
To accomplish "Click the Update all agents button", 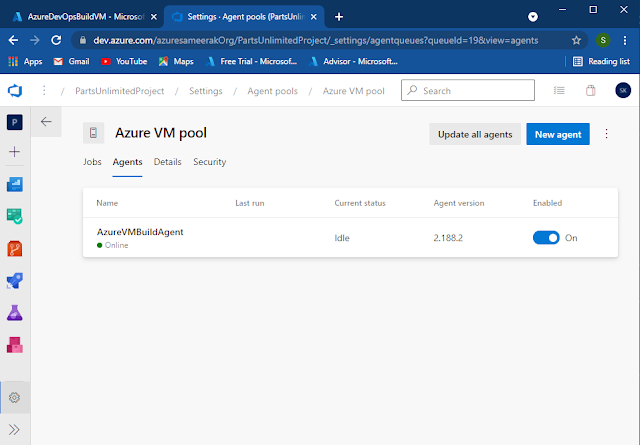I will (475, 134).
